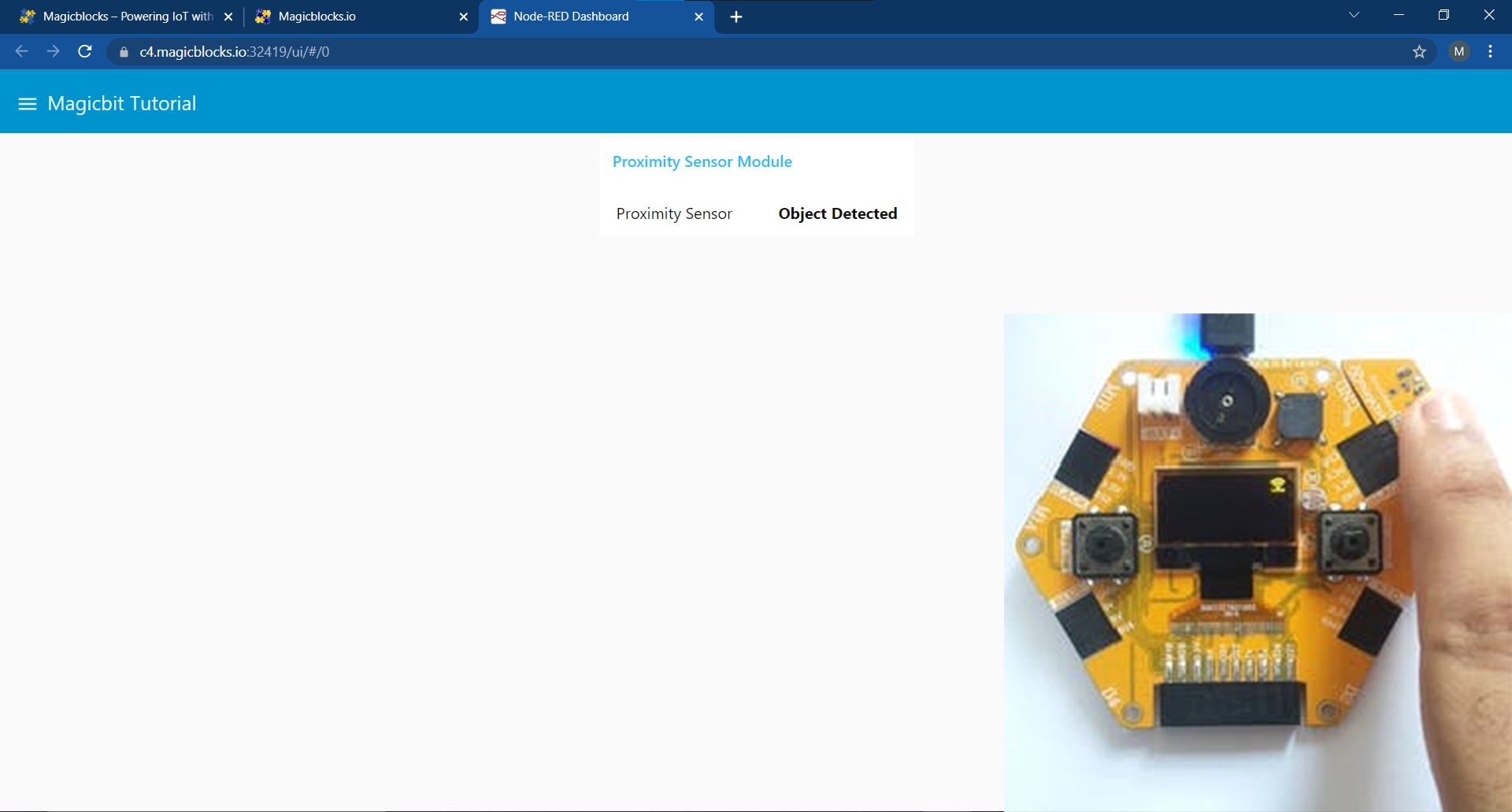View site info via the padlock icon

123,52
